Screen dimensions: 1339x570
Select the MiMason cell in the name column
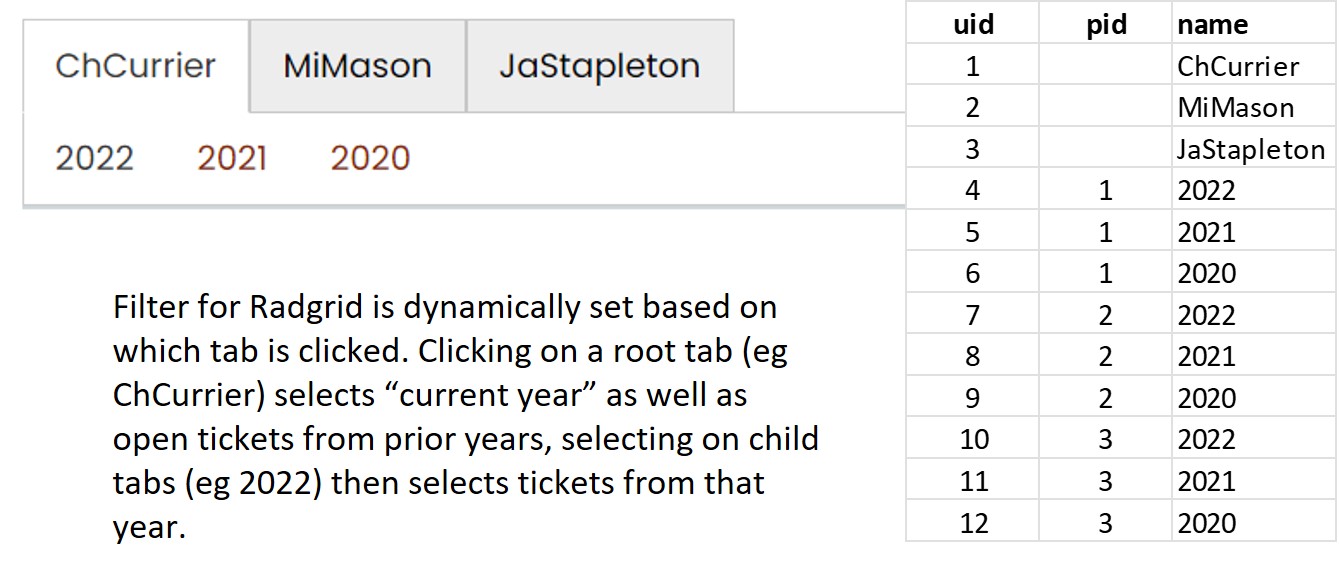[x=1235, y=108]
